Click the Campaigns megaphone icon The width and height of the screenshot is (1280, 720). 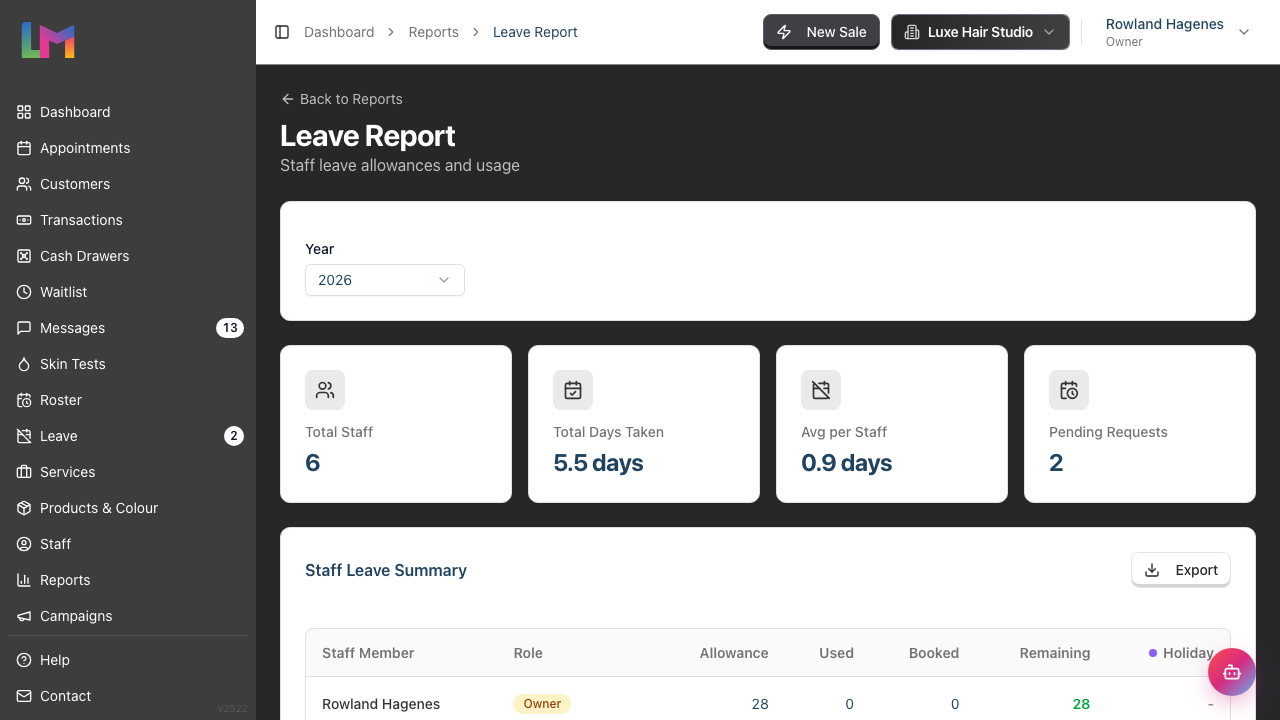click(24, 616)
